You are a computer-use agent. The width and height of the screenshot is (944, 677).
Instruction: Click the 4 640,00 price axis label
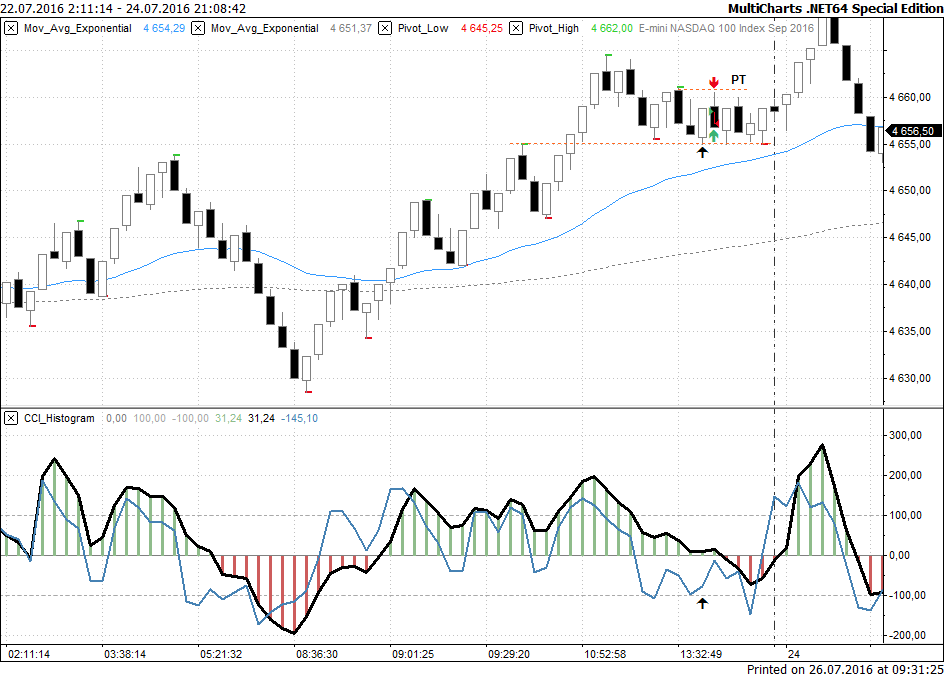coord(910,285)
